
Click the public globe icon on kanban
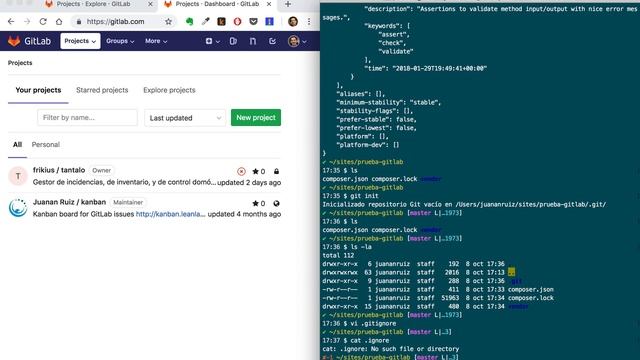[x=276, y=203]
